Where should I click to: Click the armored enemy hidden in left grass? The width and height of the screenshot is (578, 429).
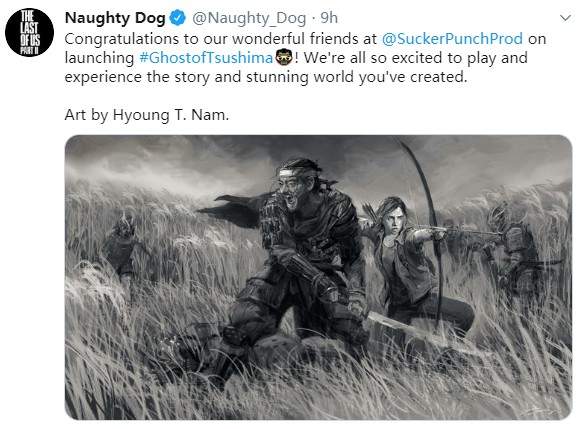pos(121,243)
